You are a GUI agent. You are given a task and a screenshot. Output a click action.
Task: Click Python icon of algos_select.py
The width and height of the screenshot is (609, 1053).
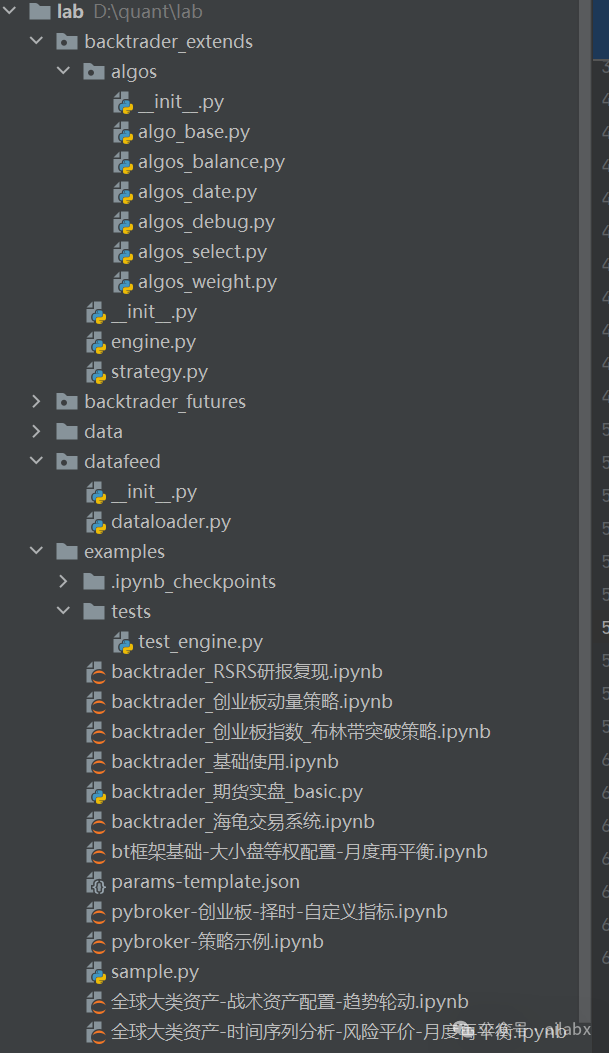pyautogui.click(x=123, y=253)
